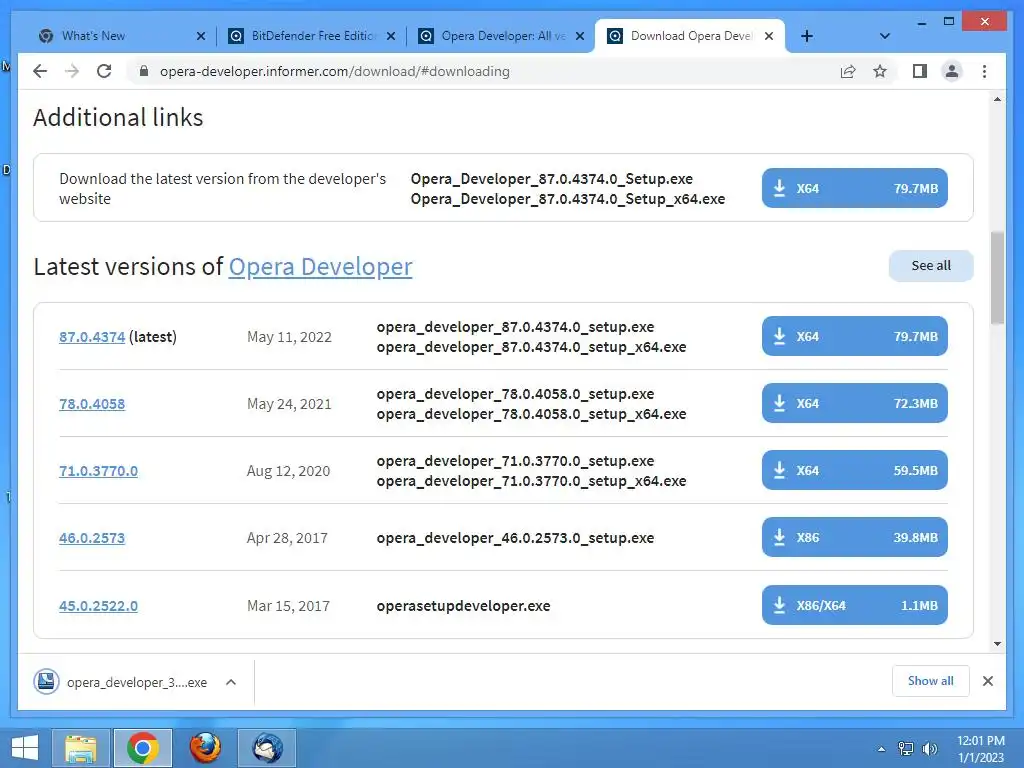
Task: Open version 87.0.4374 link
Action: point(91,337)
